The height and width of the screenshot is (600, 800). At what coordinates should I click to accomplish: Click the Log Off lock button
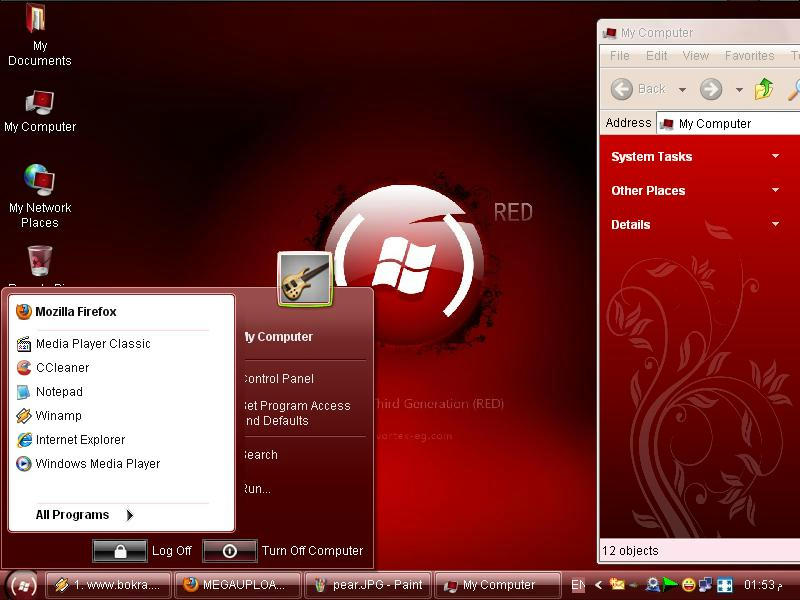click(120, 551)
